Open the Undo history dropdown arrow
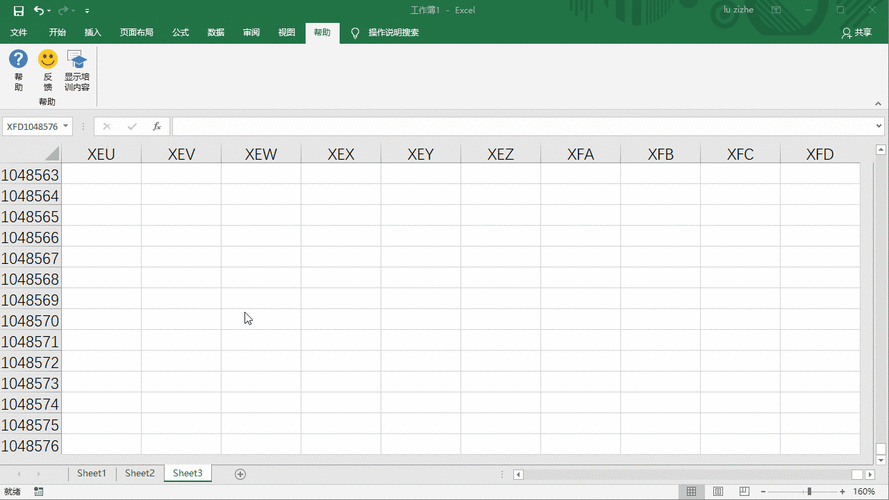The image size is (889, 500). pos(49,11)
